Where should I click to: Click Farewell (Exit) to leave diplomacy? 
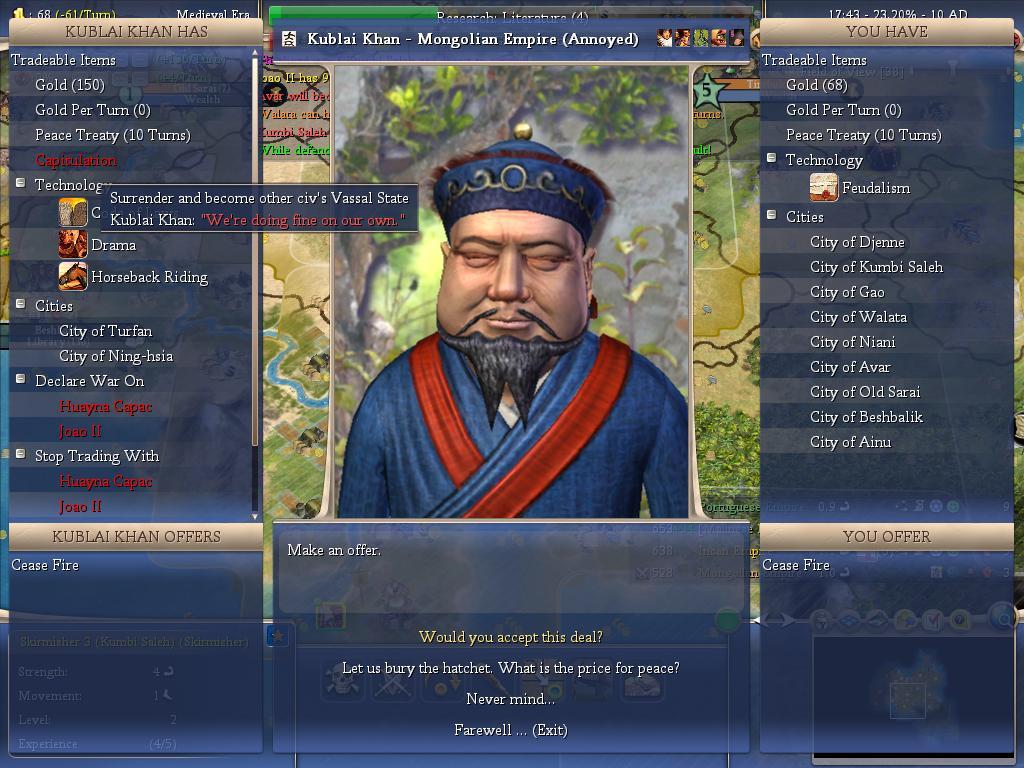pyautogui.click(x=511, y=729)
